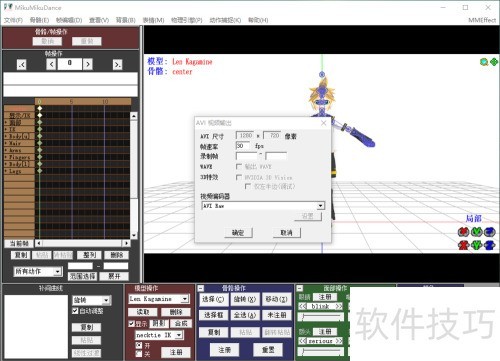Select previous eye morph left of blink
The height and width of the screenshot is (361, 500).
tap(302, 306)
